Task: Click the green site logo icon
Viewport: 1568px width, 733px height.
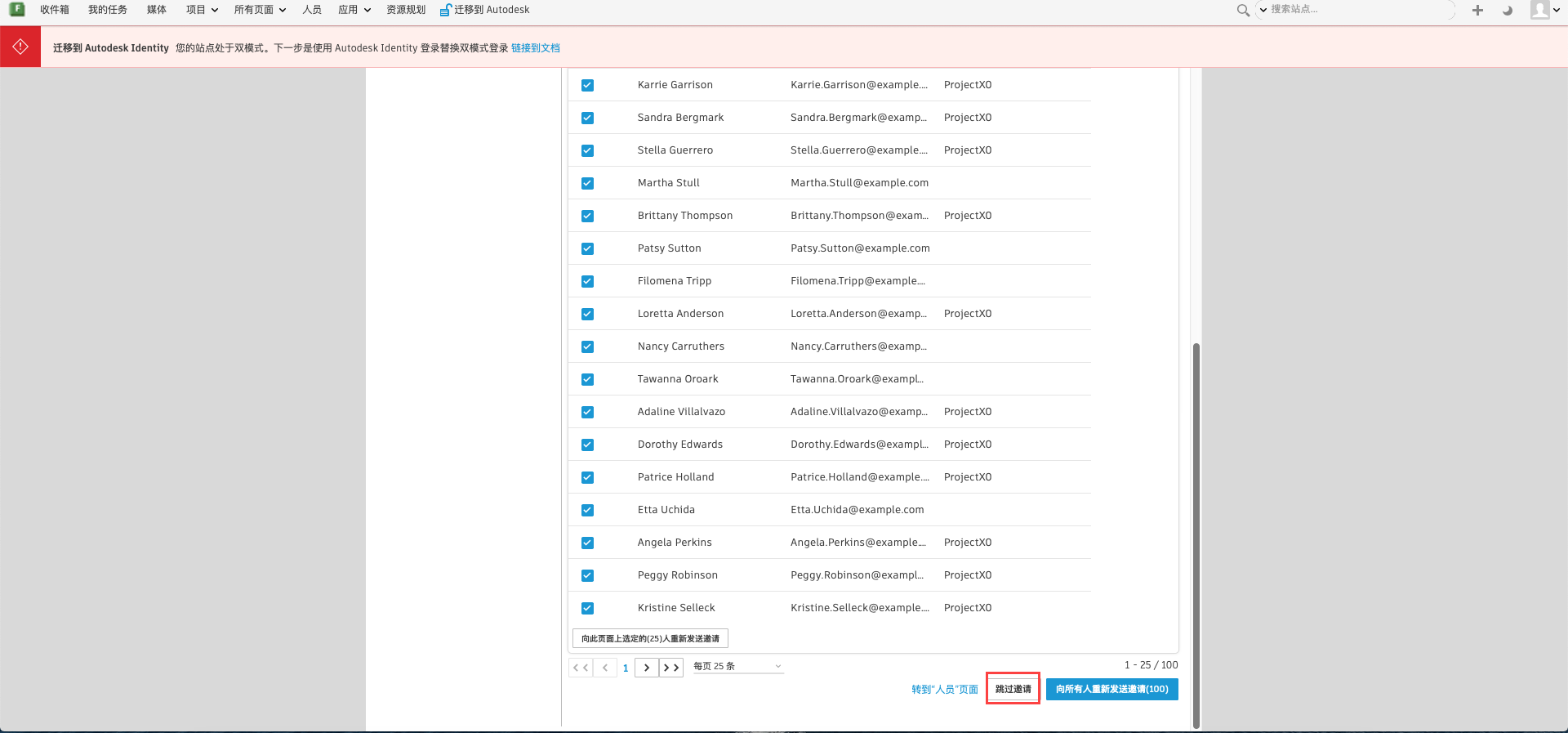Action: point(16,9)
